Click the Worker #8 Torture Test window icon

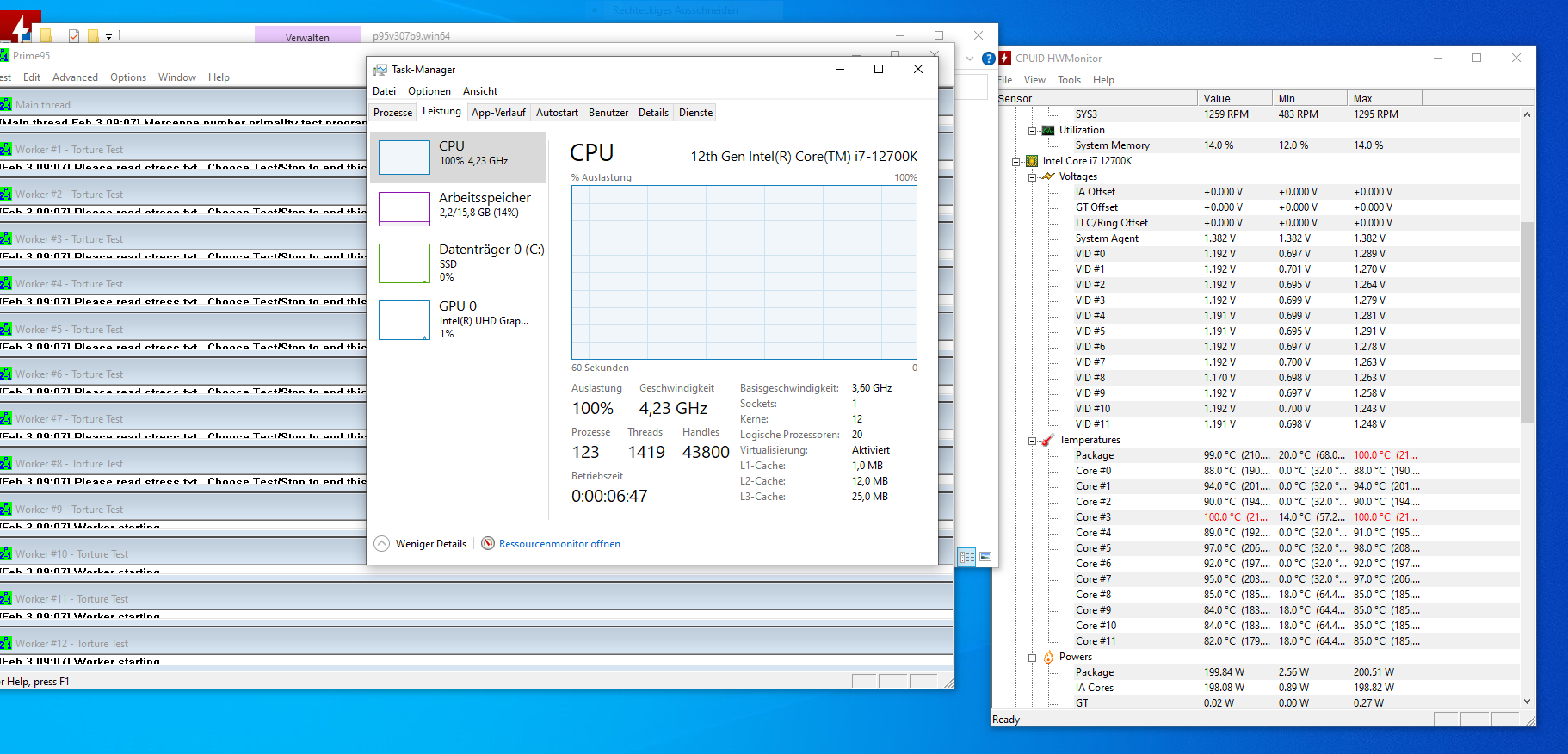coord(5,464)
